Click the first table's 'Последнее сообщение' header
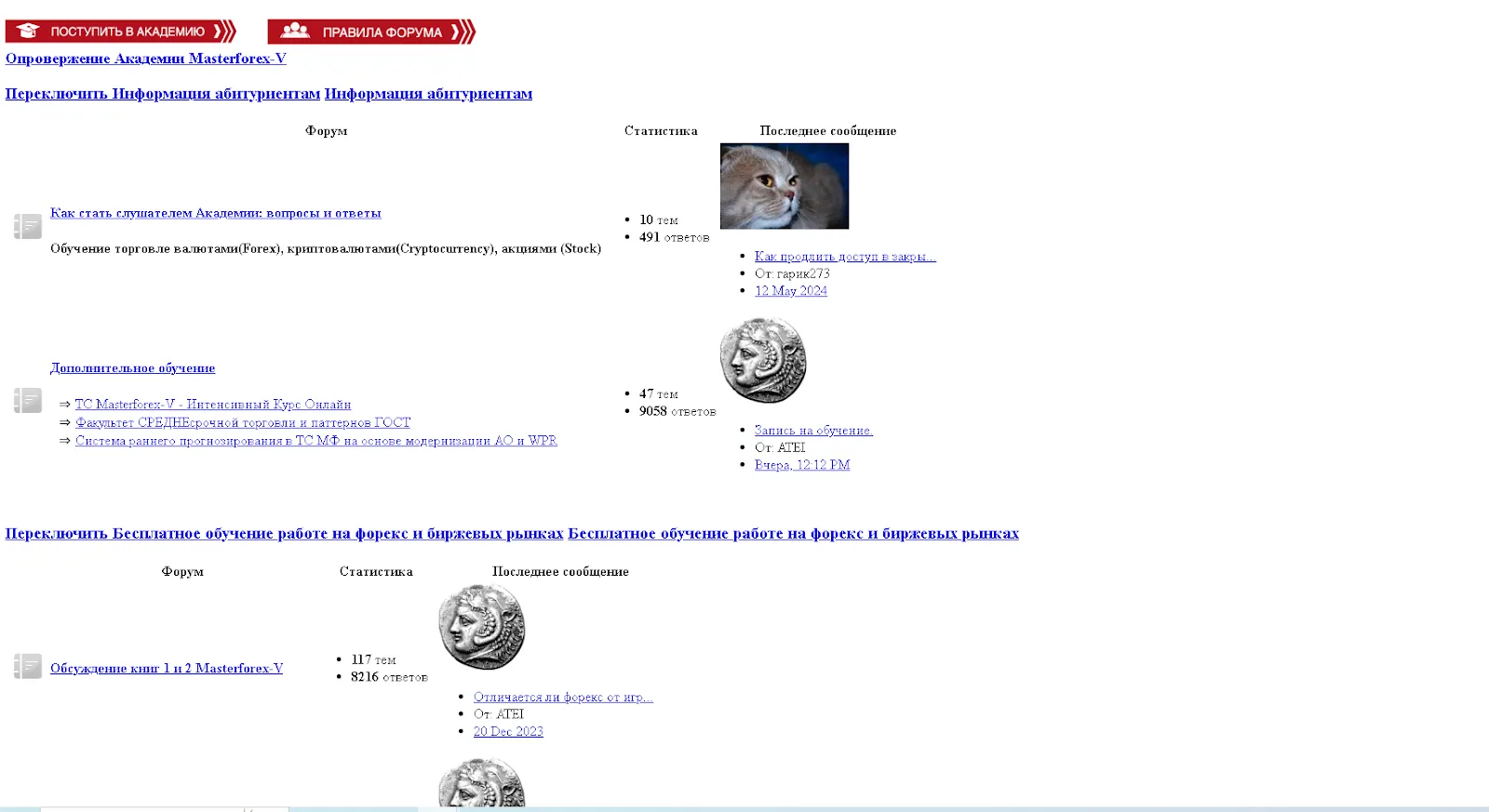Image resolution: width=1489 pixels, height=812 pixels. click(828, 131)
